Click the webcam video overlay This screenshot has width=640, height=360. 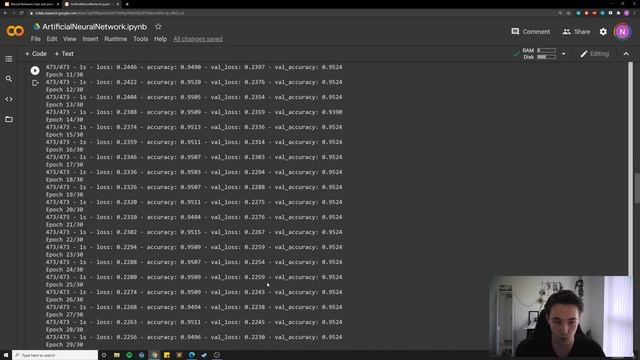(x=561, y=317)
